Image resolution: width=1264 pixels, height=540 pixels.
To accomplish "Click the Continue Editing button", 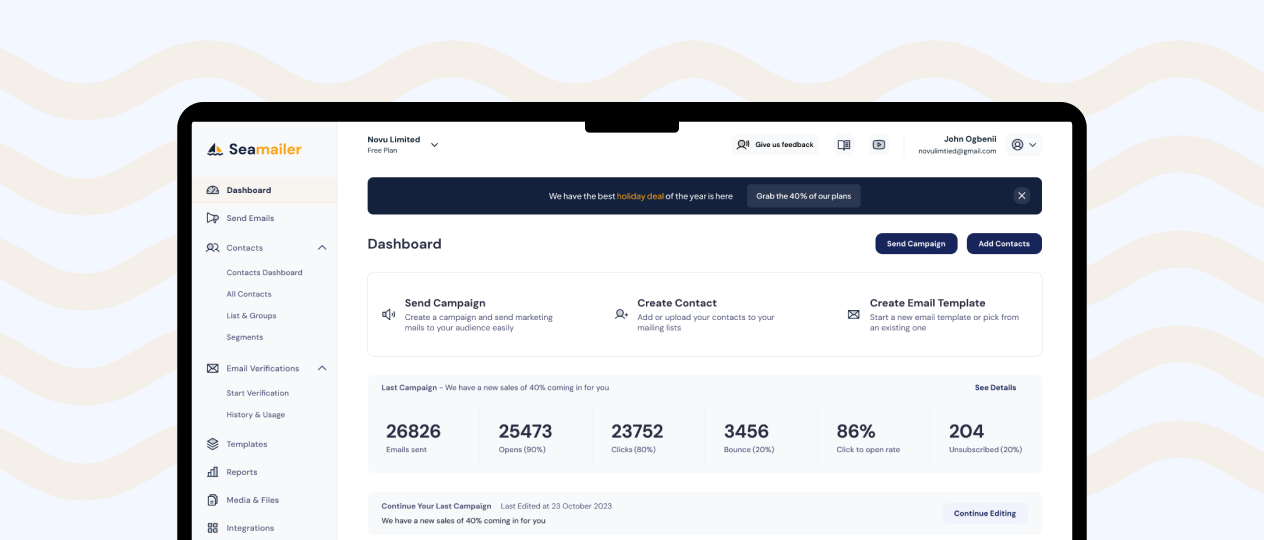I will [x=985, y=513].
